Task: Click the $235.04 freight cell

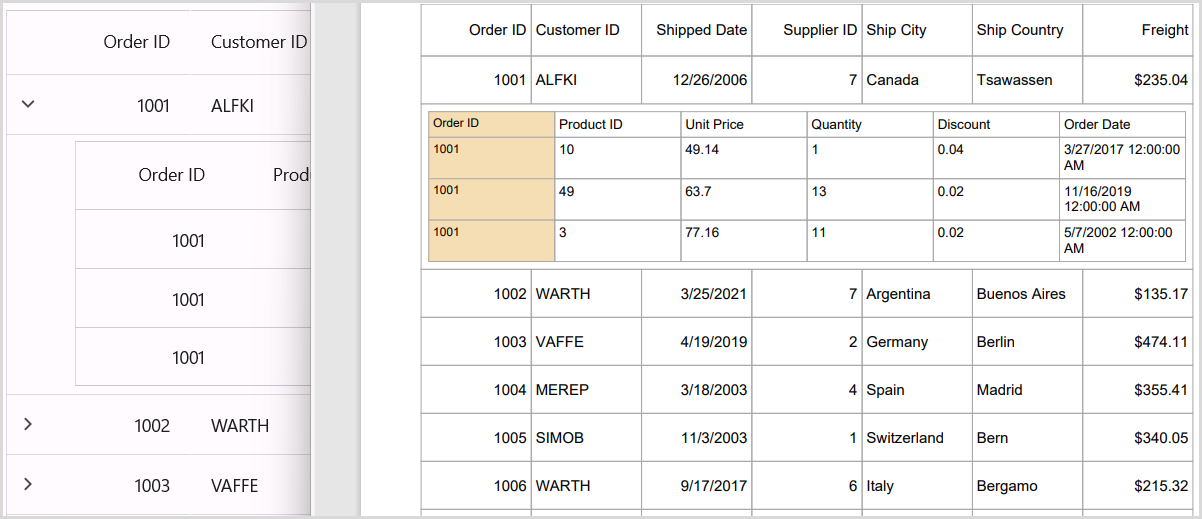Action: coord(1161,80)
